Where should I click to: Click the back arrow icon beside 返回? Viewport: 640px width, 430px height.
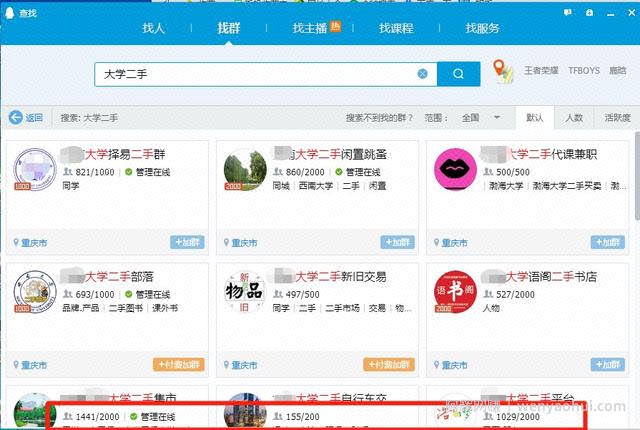(16, 117)
